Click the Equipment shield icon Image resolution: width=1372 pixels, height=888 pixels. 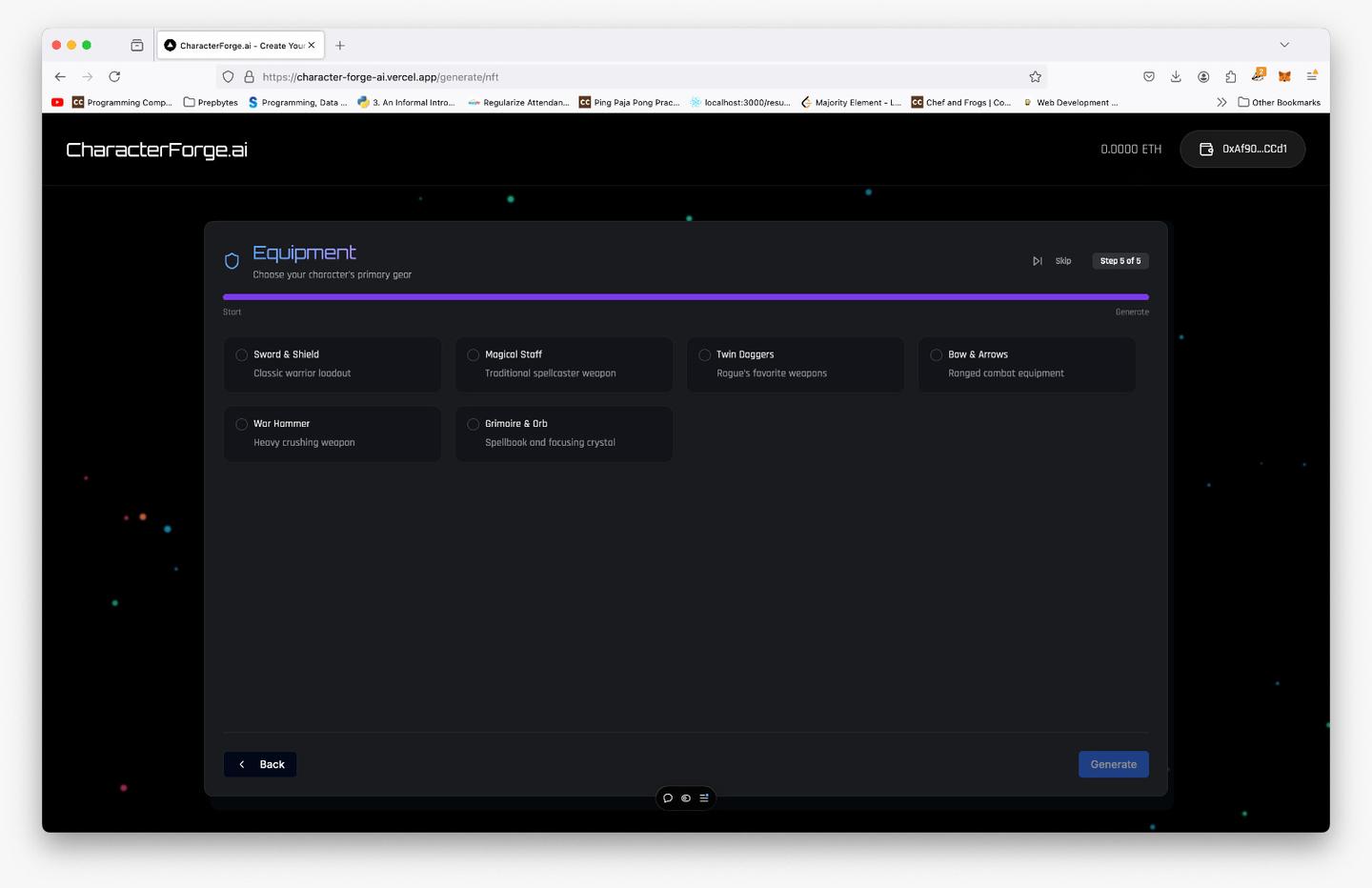click(232, 261)
